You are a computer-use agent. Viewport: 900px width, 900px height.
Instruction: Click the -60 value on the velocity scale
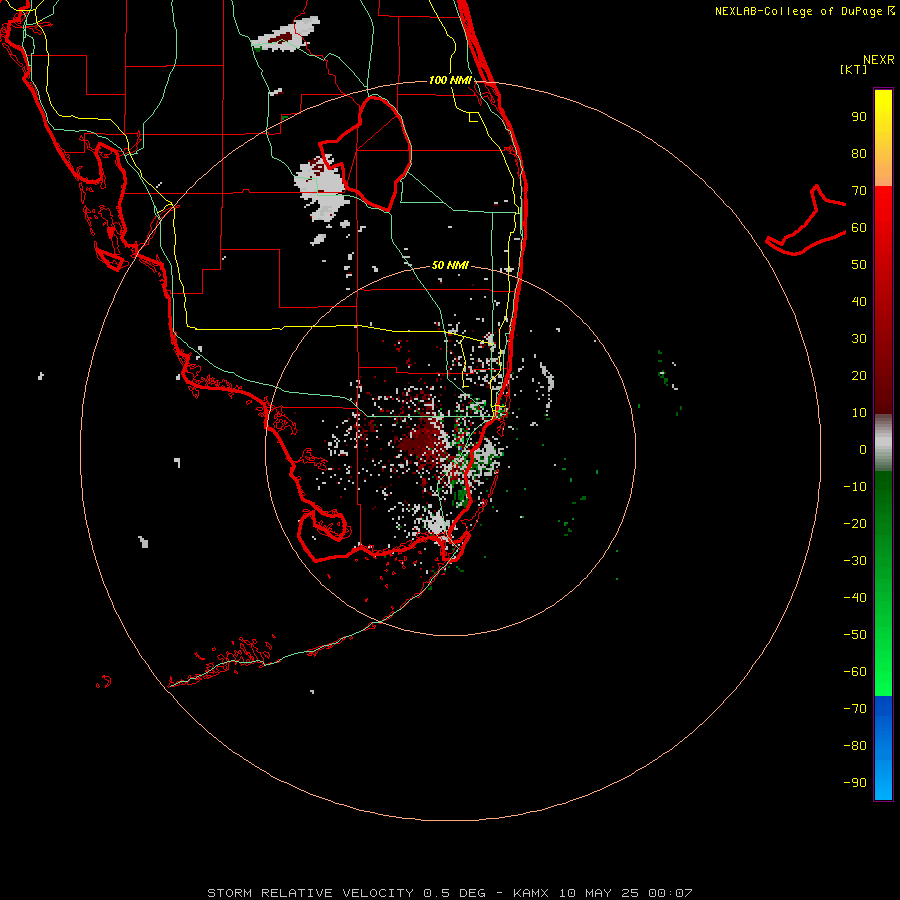click(x=855, y=672)
